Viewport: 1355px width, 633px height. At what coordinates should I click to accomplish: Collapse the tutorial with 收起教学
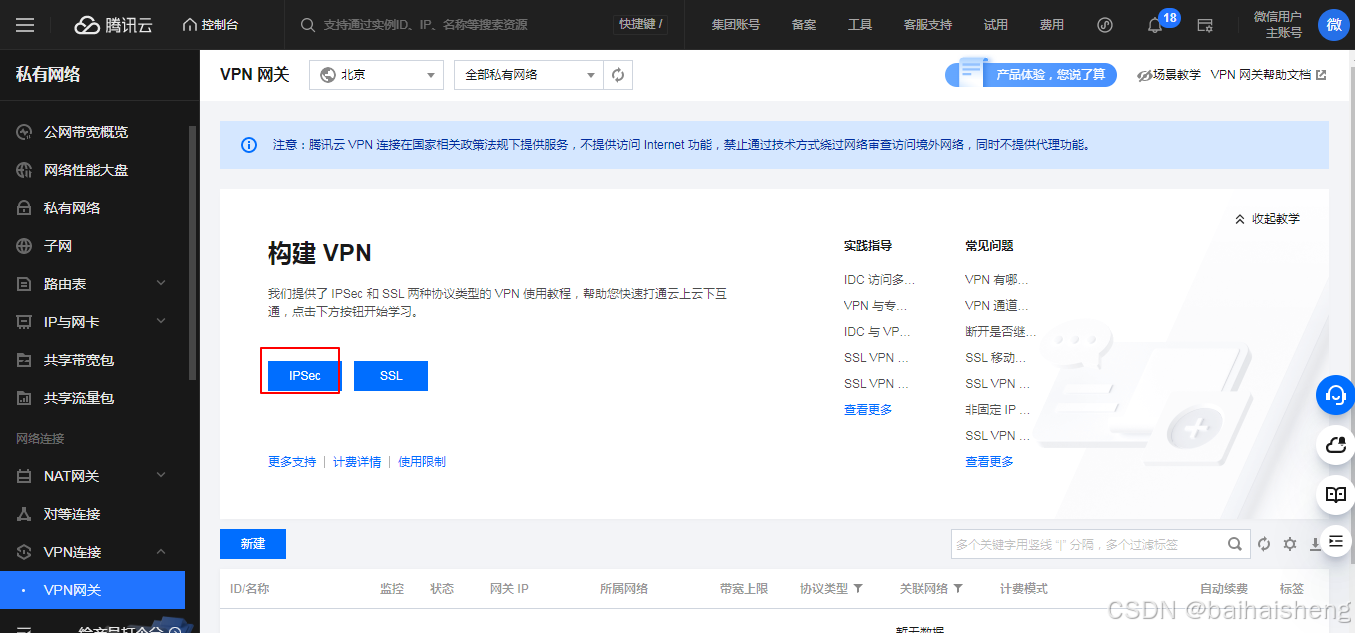click(1267, 218)
